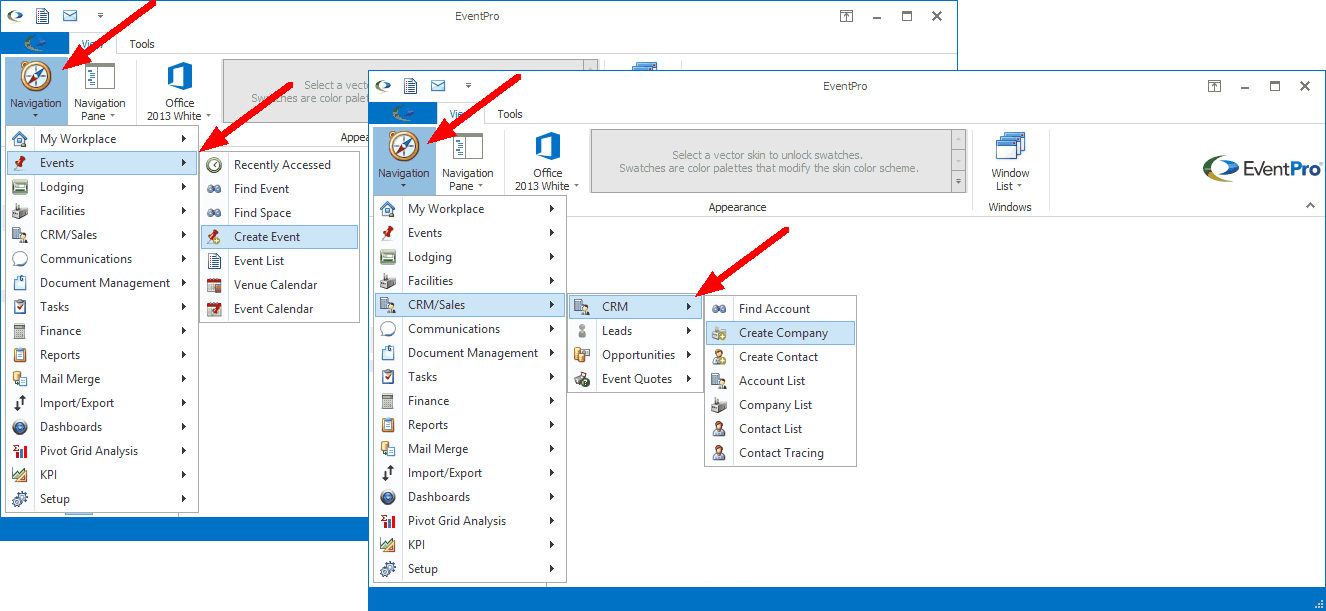The width and height of the screenshot is (1326, 611).
Task: Open Event Calendar in Events submenu
Action: tap(279, 309)
